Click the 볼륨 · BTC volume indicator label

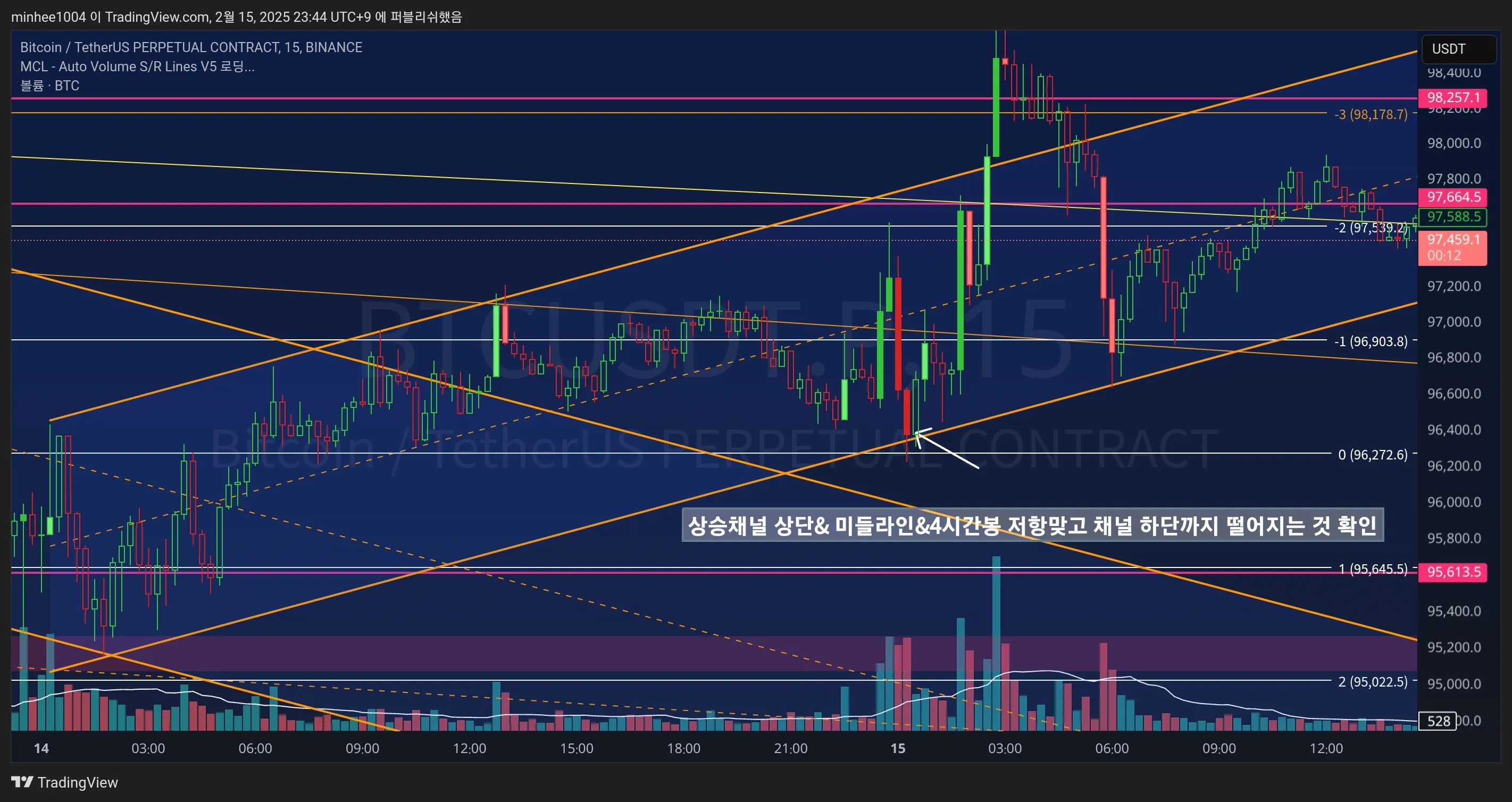coord(50,86)
